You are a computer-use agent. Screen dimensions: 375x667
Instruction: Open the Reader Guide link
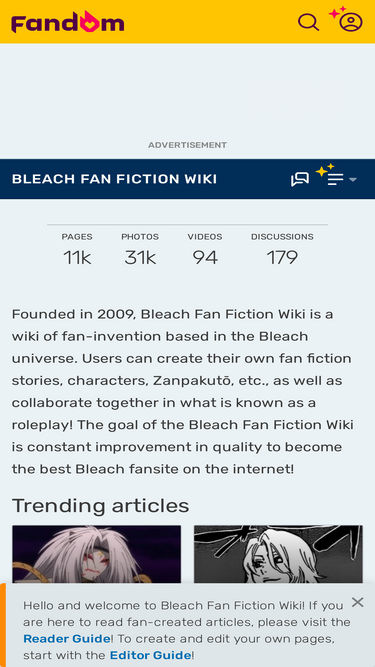(67, 638)
